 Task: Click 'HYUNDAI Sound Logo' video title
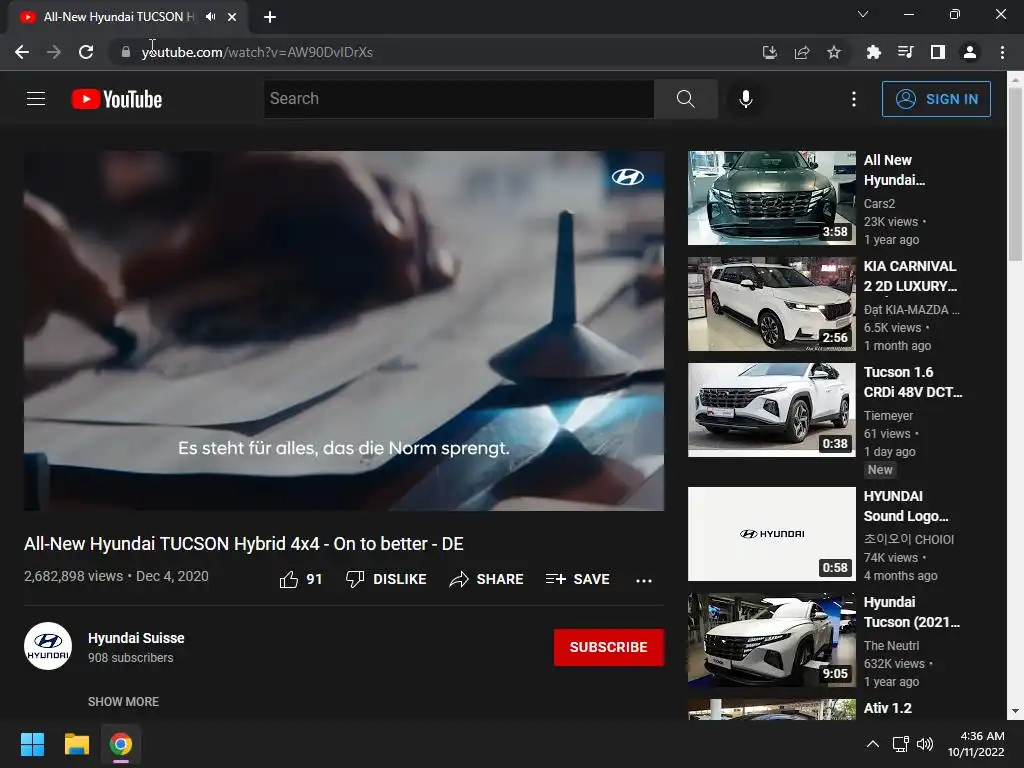[x=906, y=506]
